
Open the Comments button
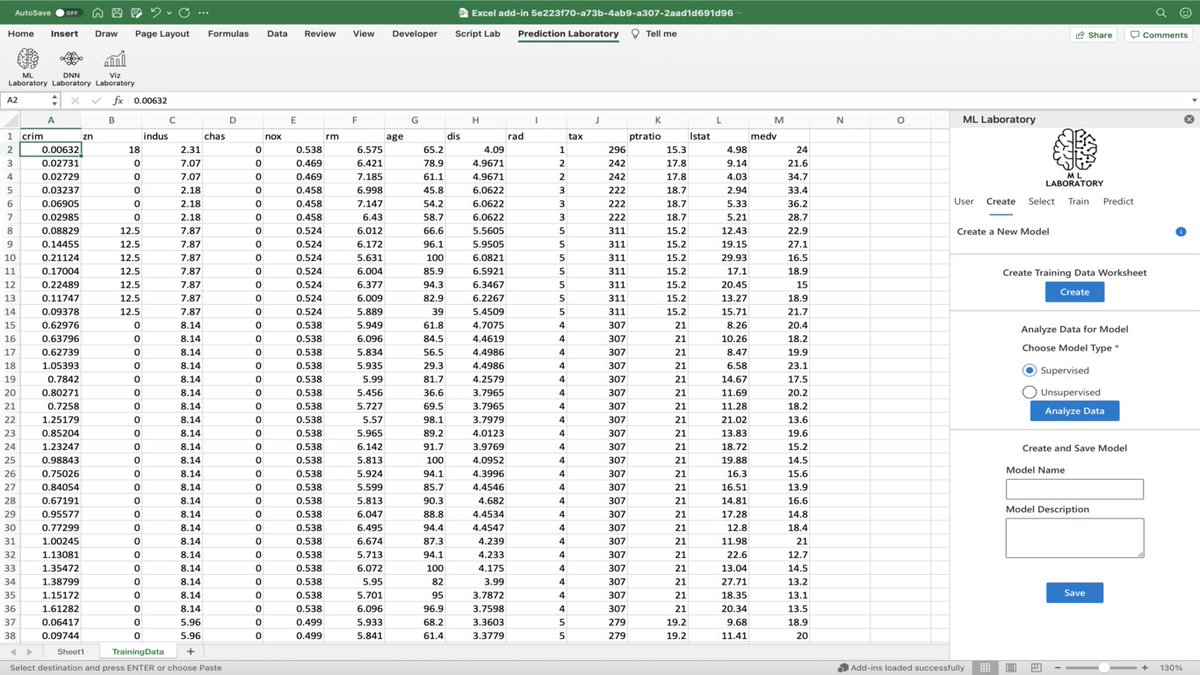click(x=1158, y=35)
